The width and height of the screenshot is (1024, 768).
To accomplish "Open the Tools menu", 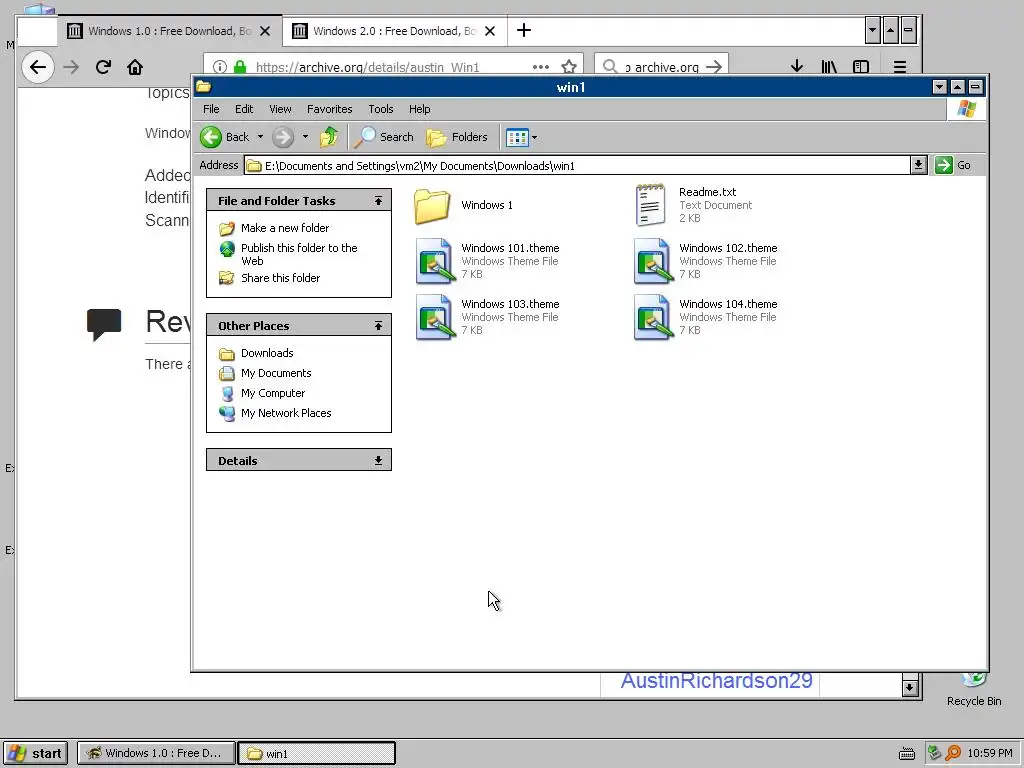I will point(381,109).
